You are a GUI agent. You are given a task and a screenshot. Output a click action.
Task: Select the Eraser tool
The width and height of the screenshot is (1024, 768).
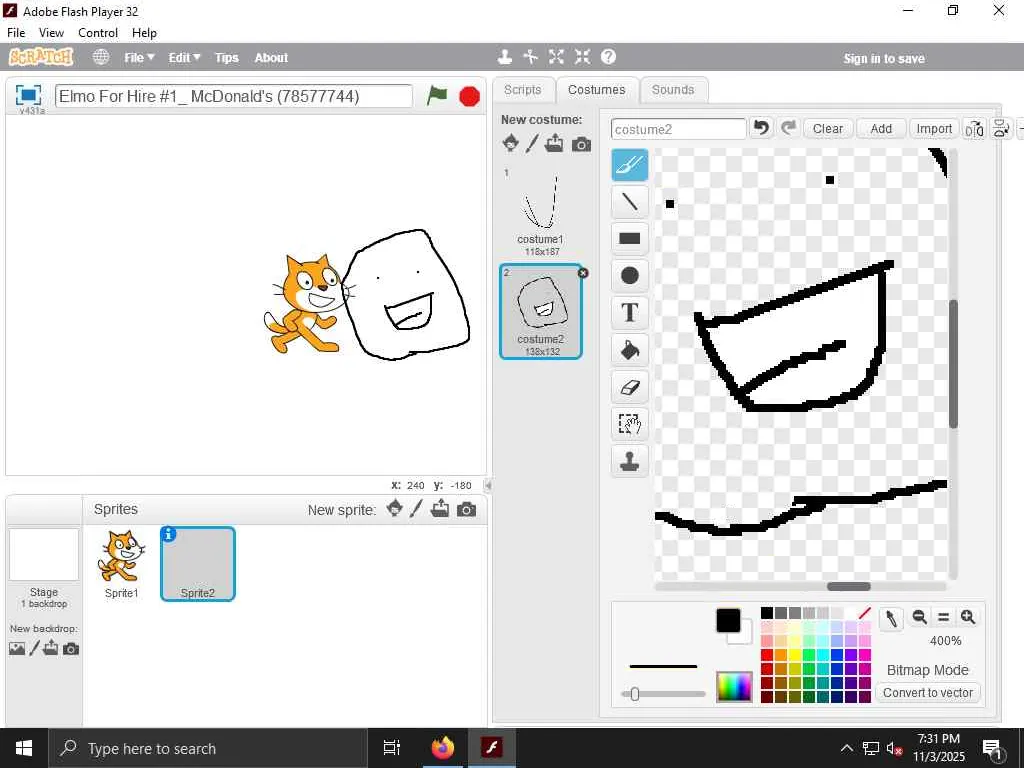[630, 387]
